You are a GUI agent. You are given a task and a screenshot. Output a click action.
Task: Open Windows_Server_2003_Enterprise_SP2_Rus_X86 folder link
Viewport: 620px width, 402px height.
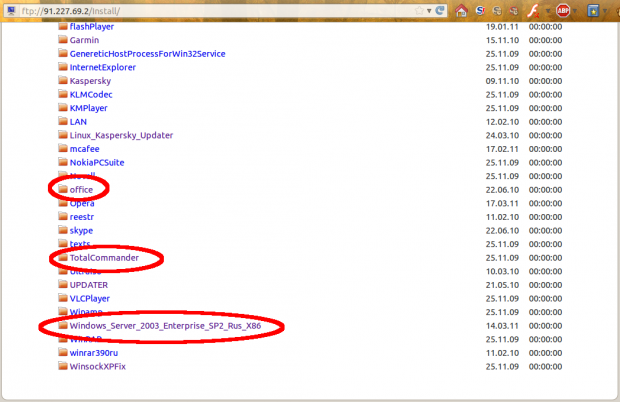[165, 326]
